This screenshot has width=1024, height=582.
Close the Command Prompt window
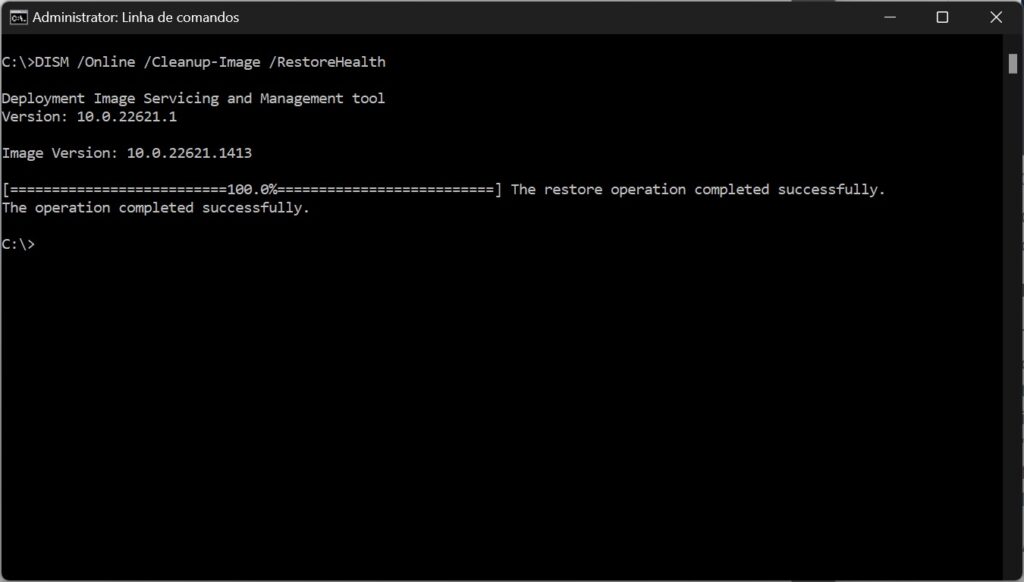995,17
